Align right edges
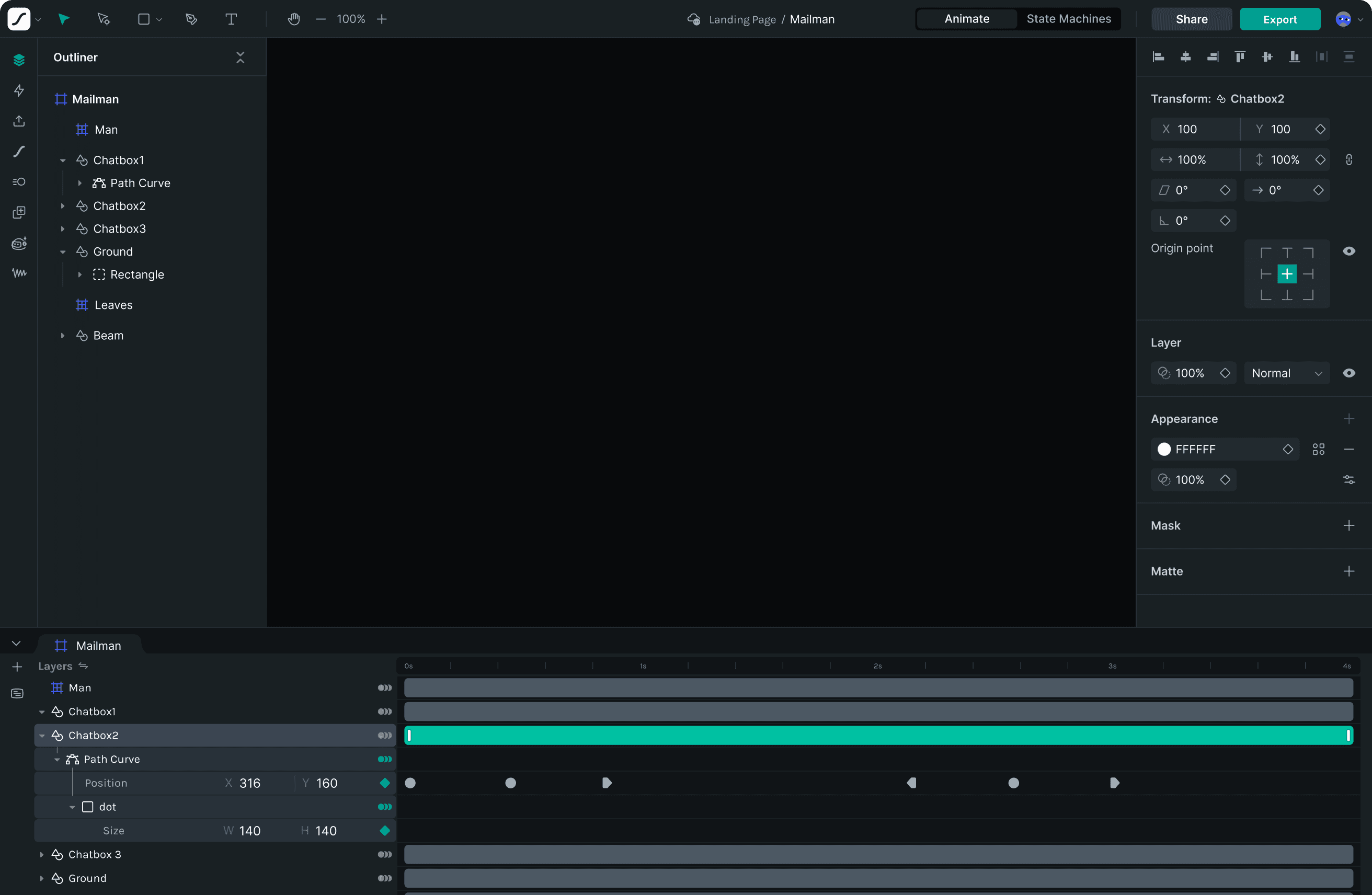Screen dimensions: 1372x895 pyautogui.click(x=1213, y=56)
